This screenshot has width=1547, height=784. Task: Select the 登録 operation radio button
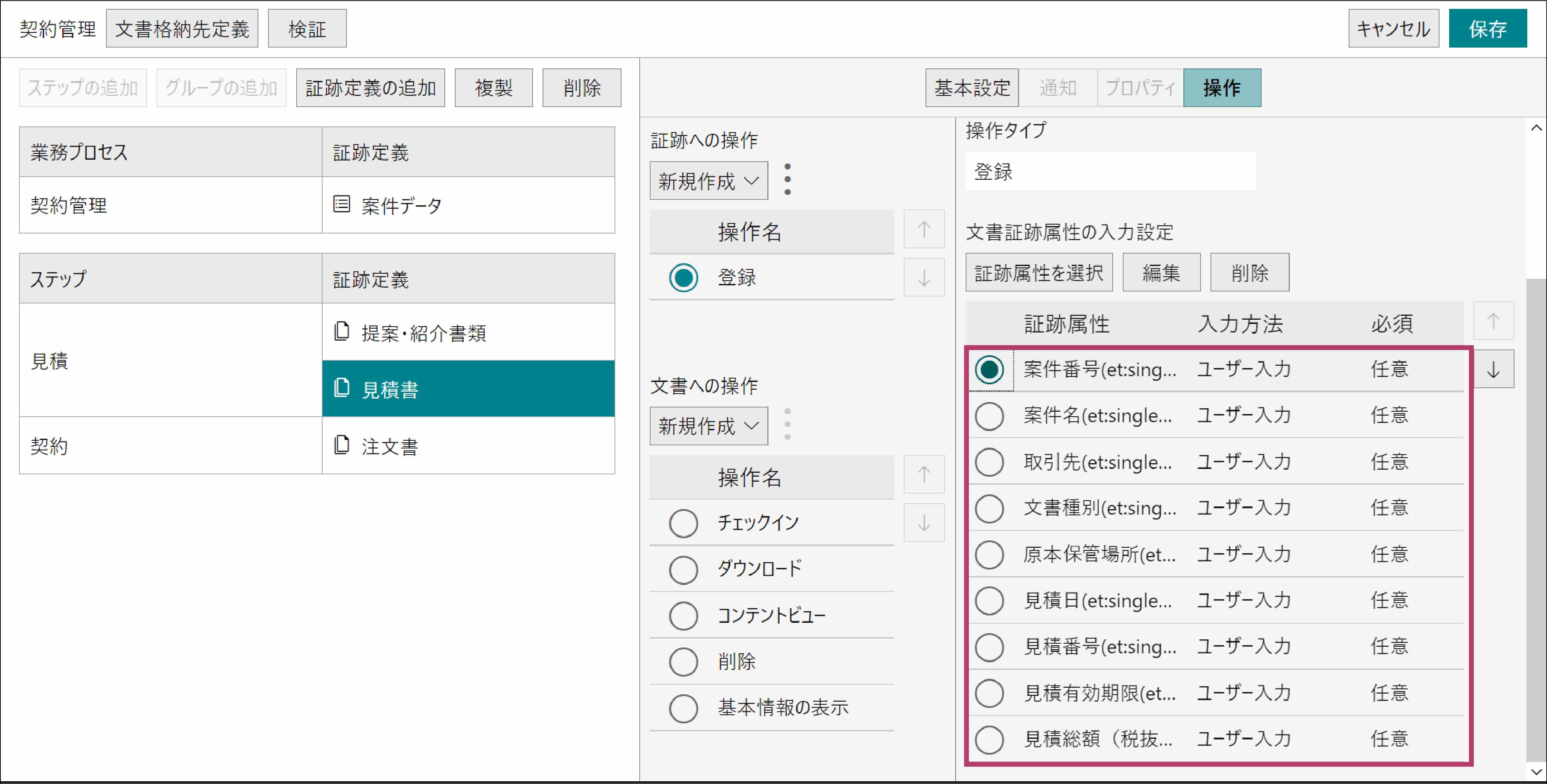click(683, 277)
